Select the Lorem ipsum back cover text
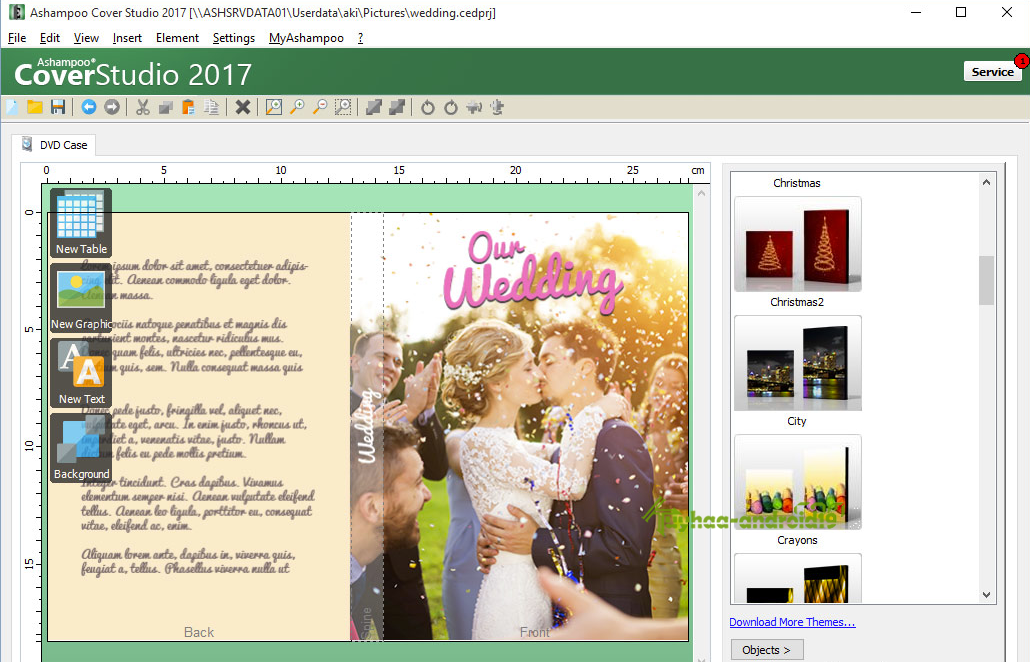Viewport: 1030px width, 662px height. pos(197,417)
